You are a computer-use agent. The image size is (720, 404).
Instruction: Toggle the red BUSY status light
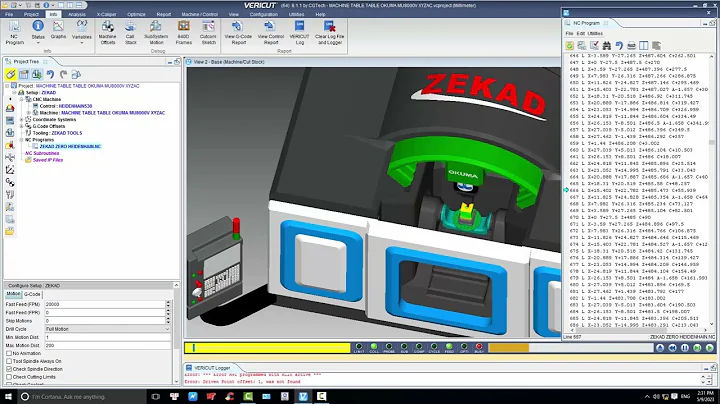click(x=479, y=347)
